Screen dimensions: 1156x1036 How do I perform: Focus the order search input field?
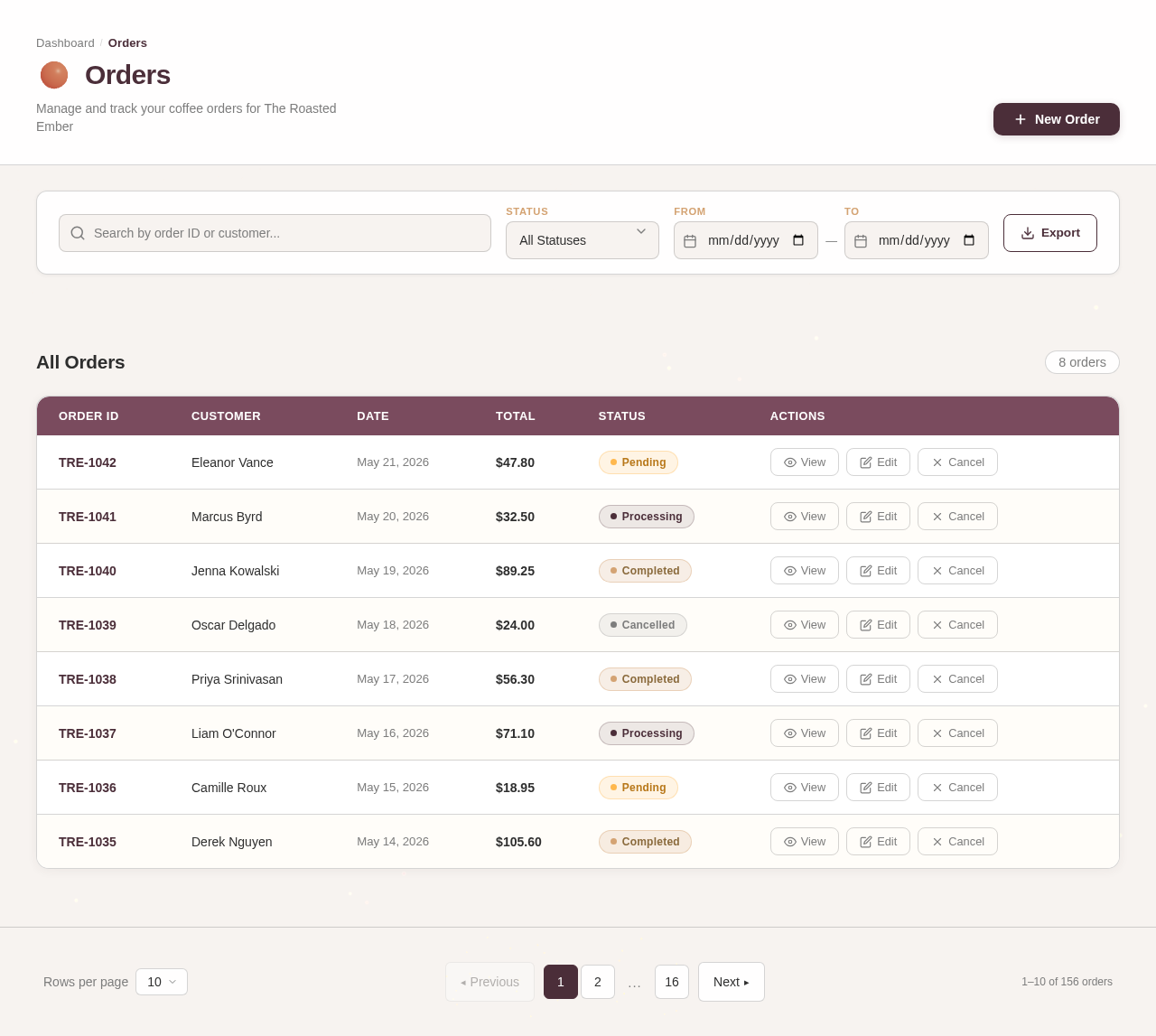coord(275,233)
